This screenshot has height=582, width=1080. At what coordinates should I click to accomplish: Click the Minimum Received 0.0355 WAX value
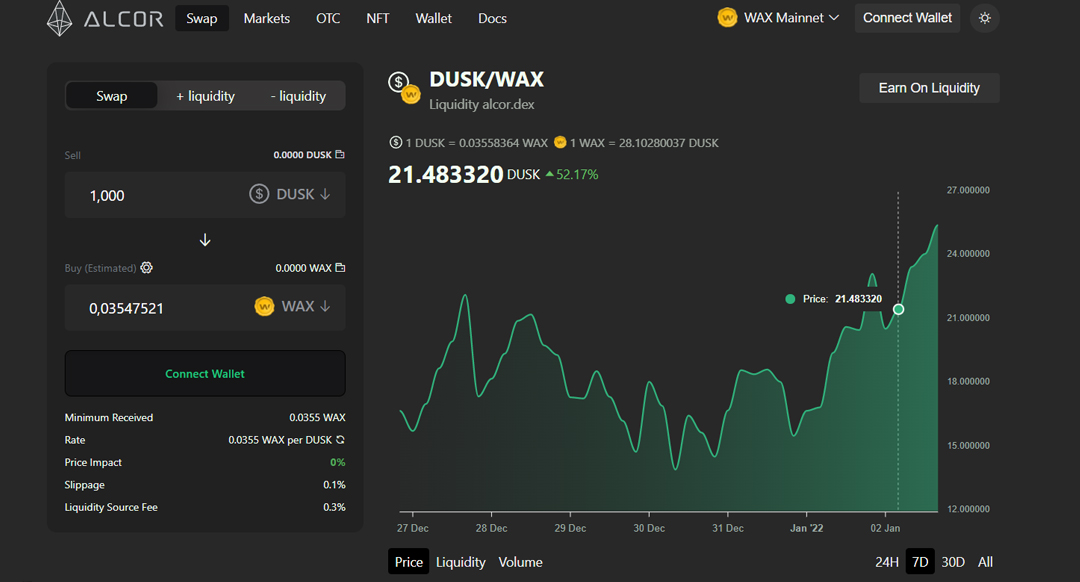[318, 417]
